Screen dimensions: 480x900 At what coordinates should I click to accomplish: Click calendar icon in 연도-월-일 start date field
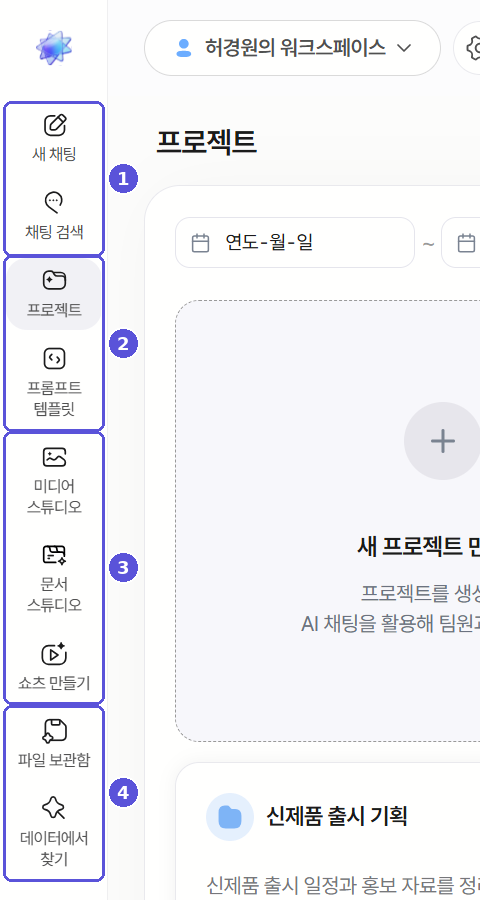click(200, 243)
